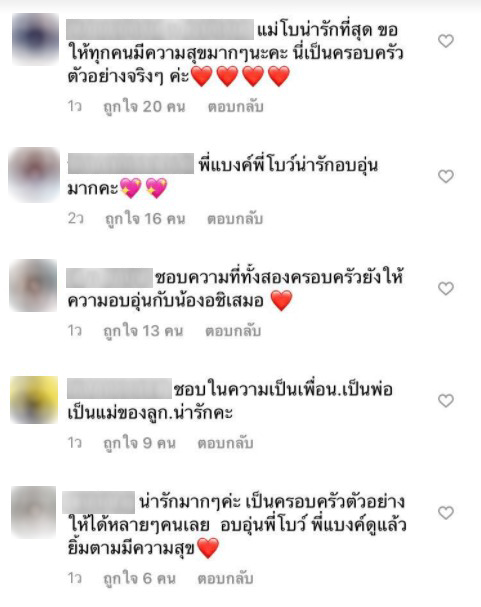Reply to the comment with 16 likes

click(235, 219)
